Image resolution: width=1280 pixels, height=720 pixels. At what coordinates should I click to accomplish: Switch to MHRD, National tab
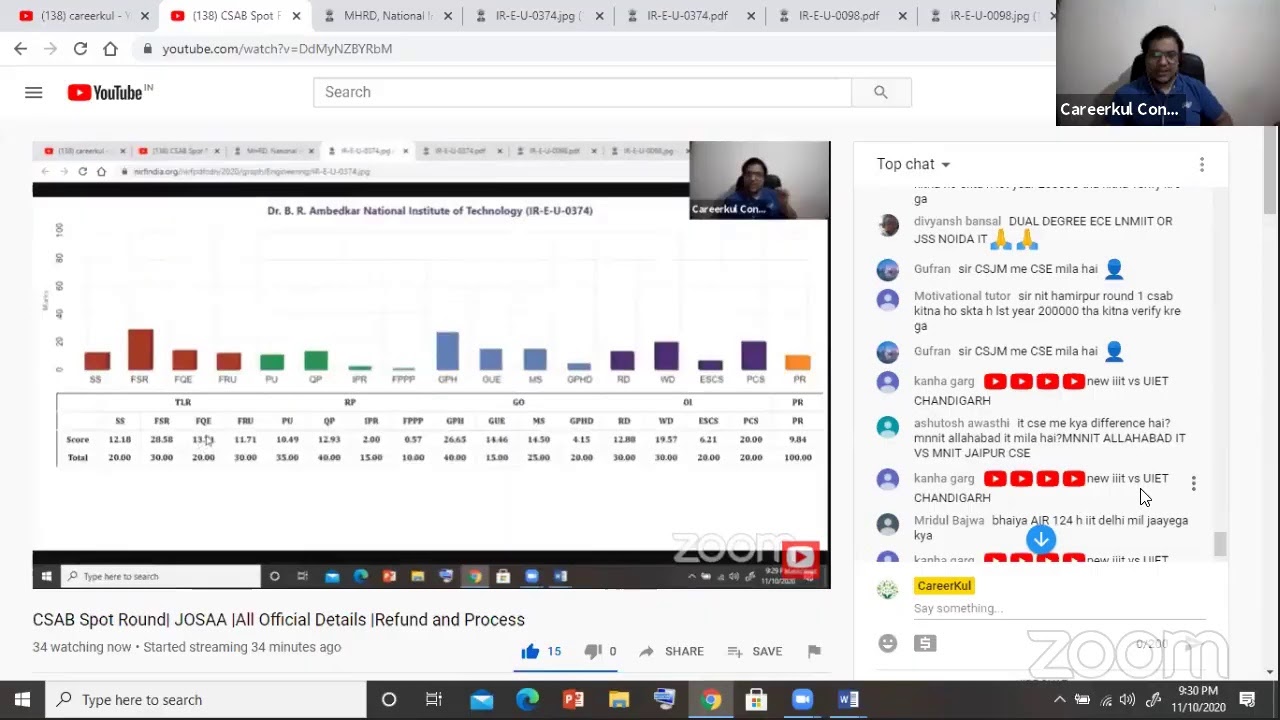pos(388,16)
